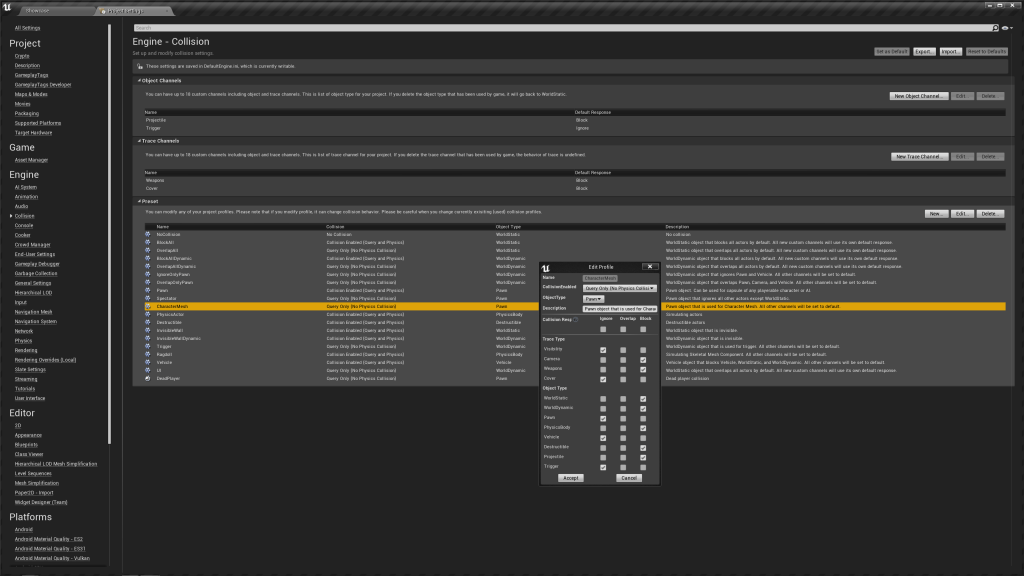Collapse the Object Channels section
1024x576 pixels.
139,79
